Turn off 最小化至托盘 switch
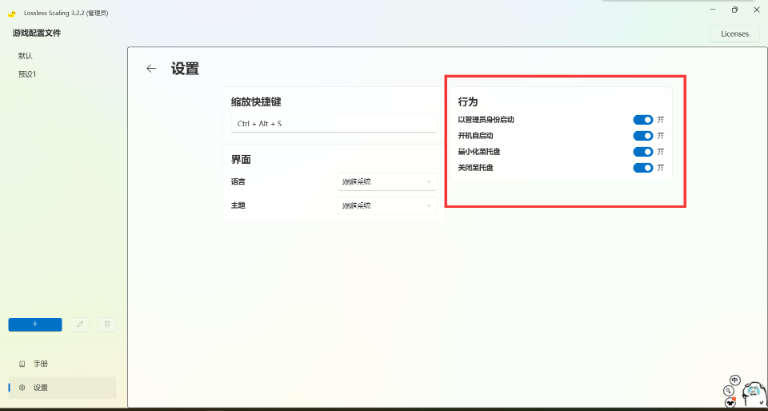The height and width of the screenshot is (411, 768). (643, 152)
